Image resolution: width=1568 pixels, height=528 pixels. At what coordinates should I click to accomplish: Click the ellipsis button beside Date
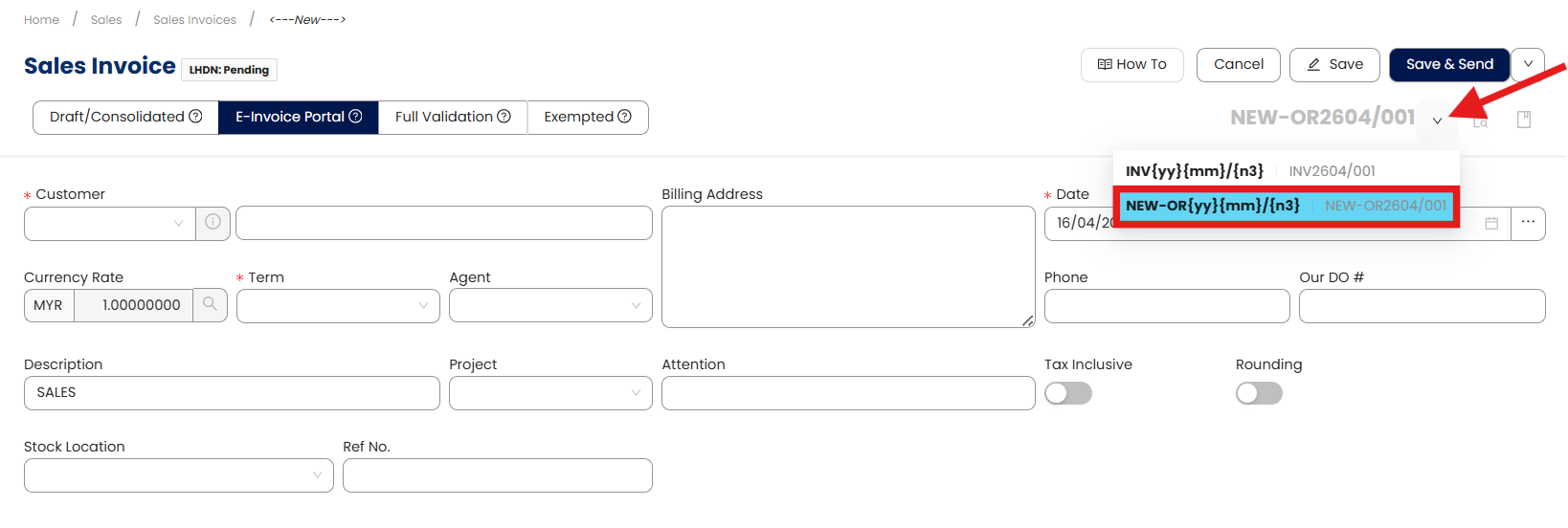[1528, 222]
